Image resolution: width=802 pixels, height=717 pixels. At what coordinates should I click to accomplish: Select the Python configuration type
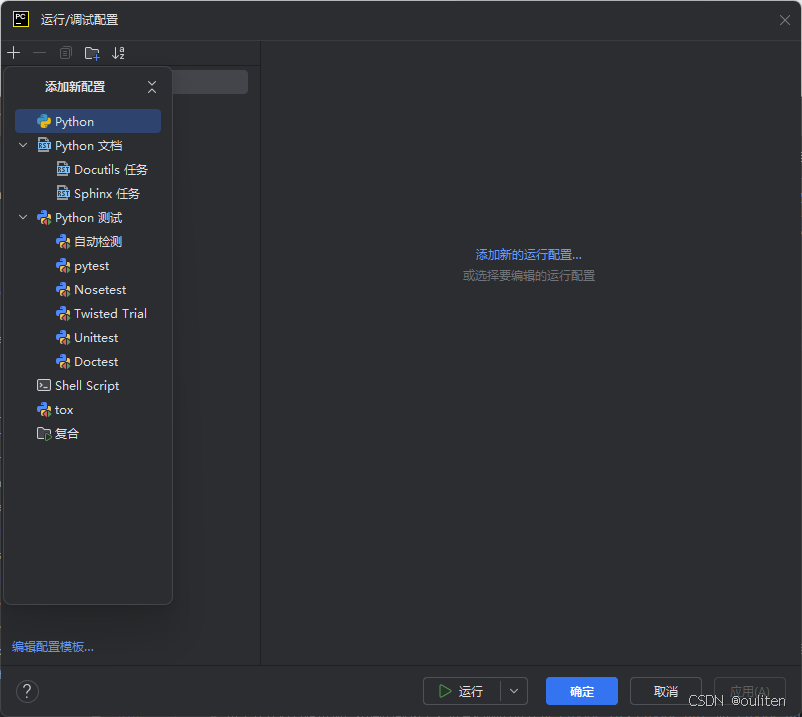(x=88, y=121)
